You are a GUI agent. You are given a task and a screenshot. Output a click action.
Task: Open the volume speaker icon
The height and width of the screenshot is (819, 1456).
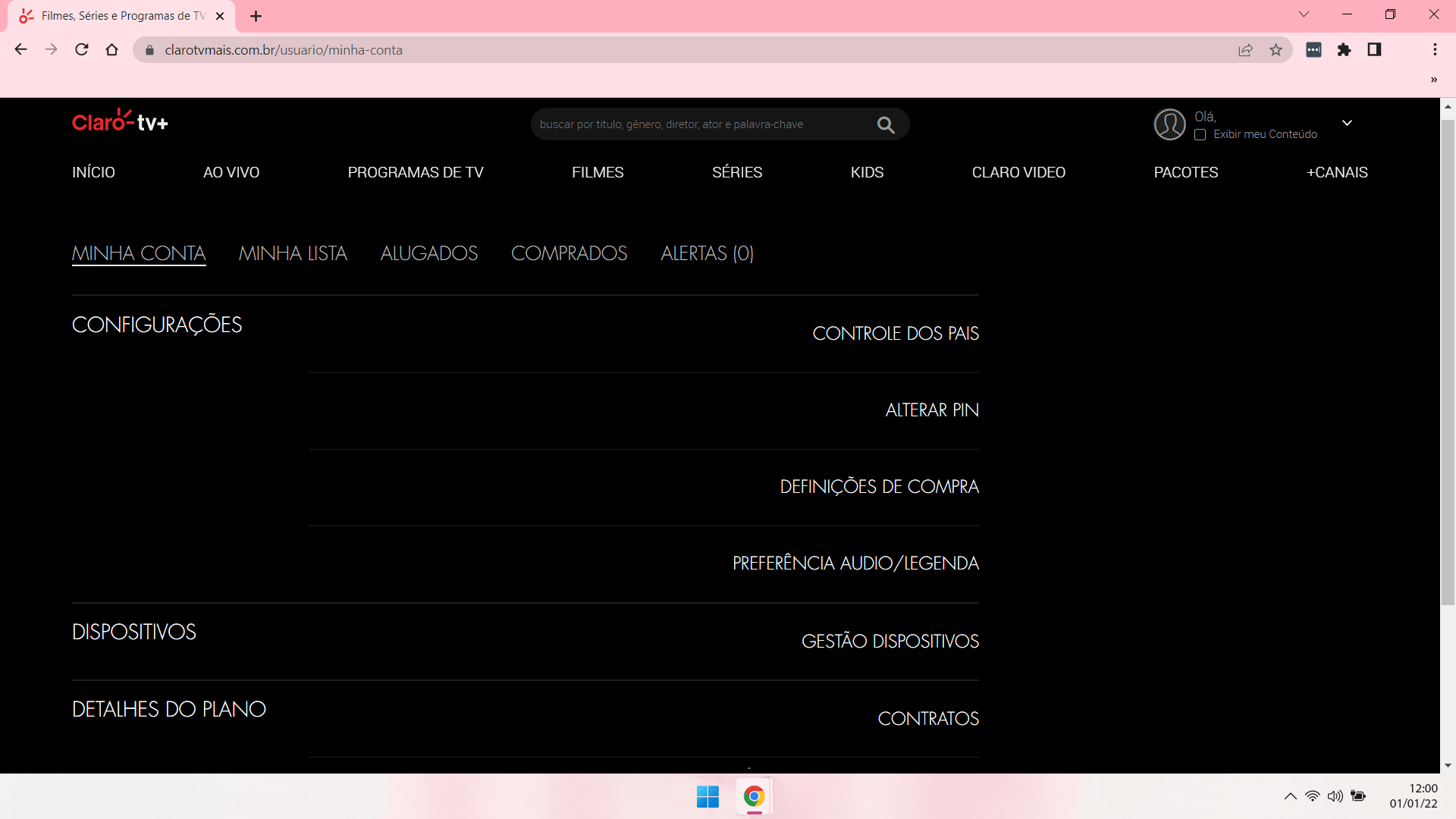(1335, 796)
